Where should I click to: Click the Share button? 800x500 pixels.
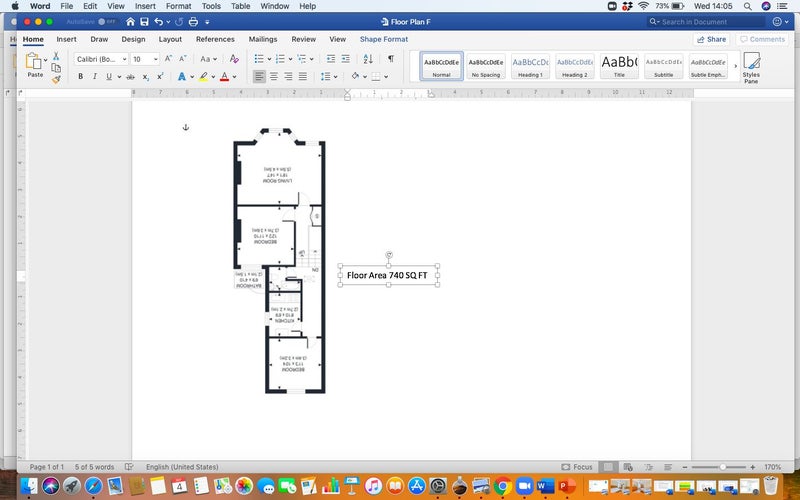click(711, 39)
